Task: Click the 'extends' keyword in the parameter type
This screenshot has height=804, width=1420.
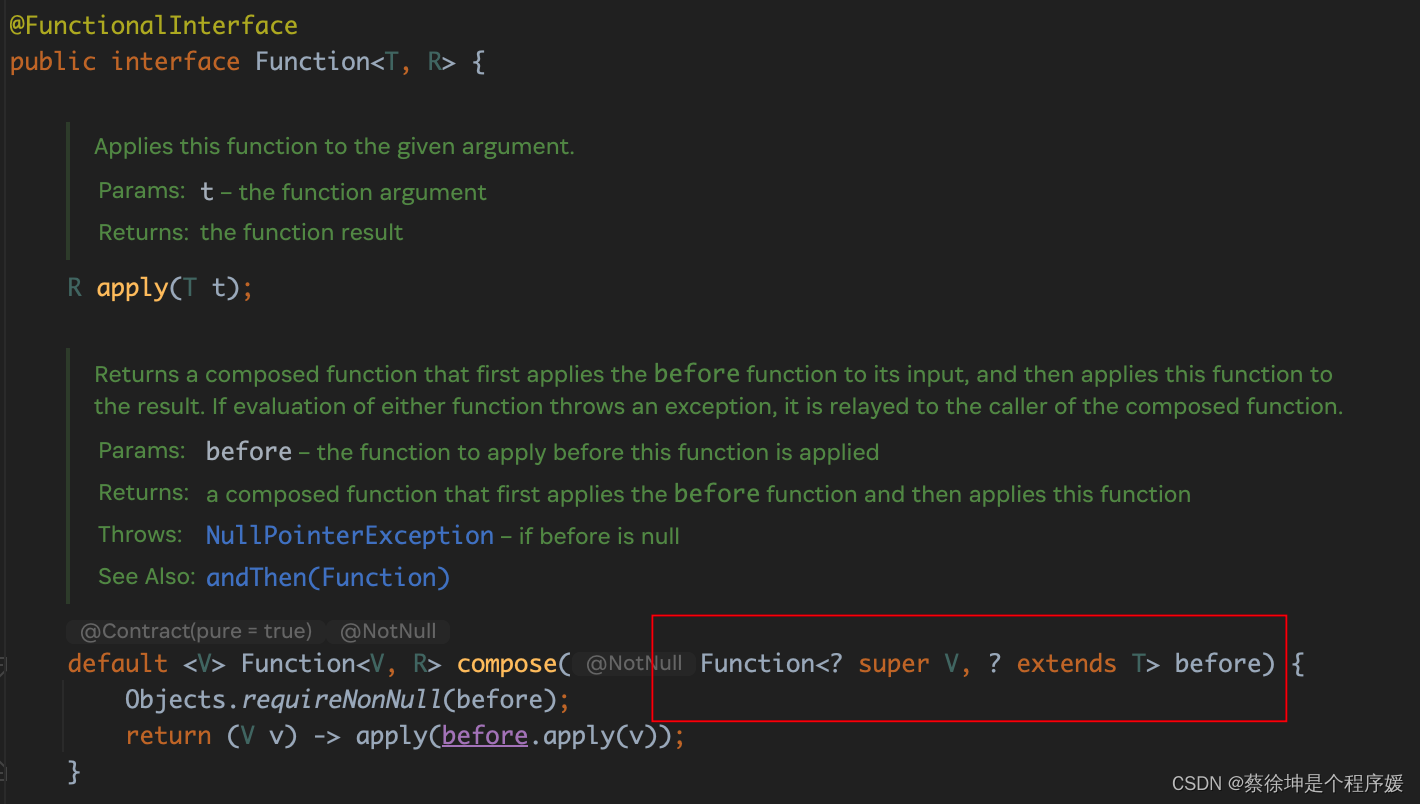Action: point(1066,664)
